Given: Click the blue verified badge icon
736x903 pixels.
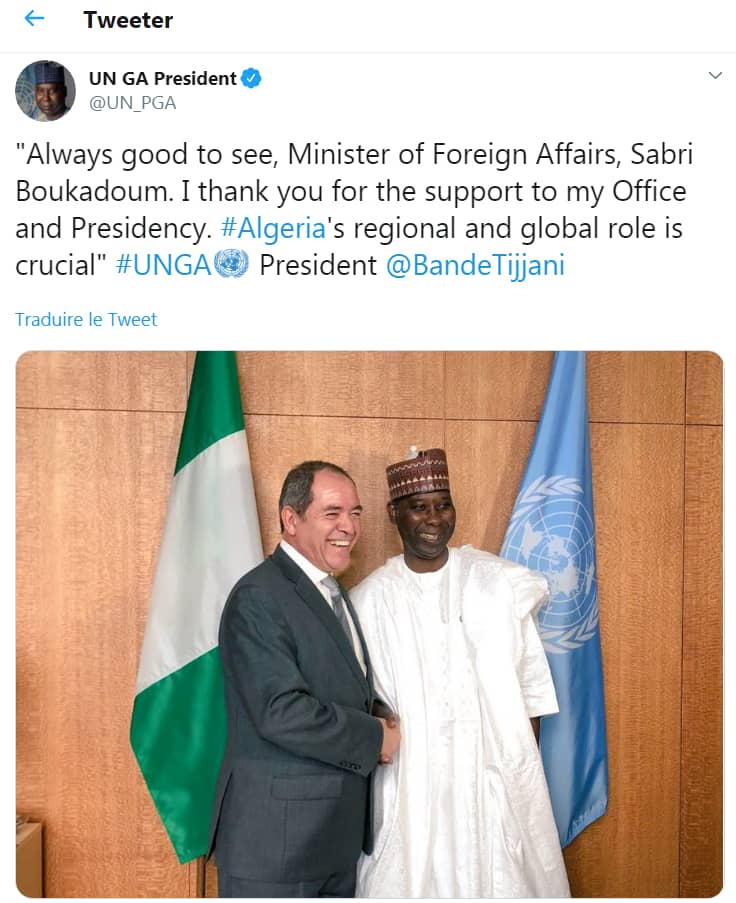Looking at the screenshot, I should (252, 79).
